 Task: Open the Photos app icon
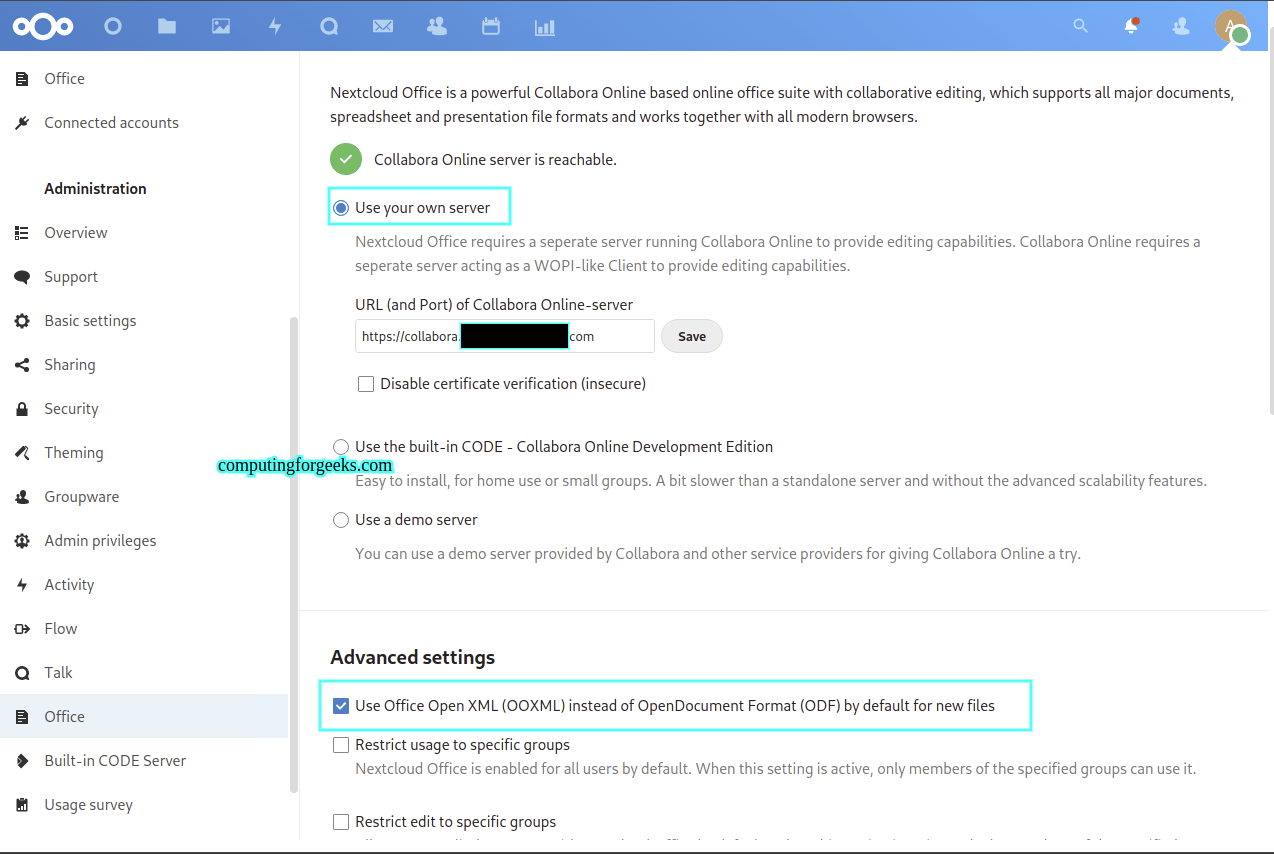pyautogui.click(x=220, y=26)
